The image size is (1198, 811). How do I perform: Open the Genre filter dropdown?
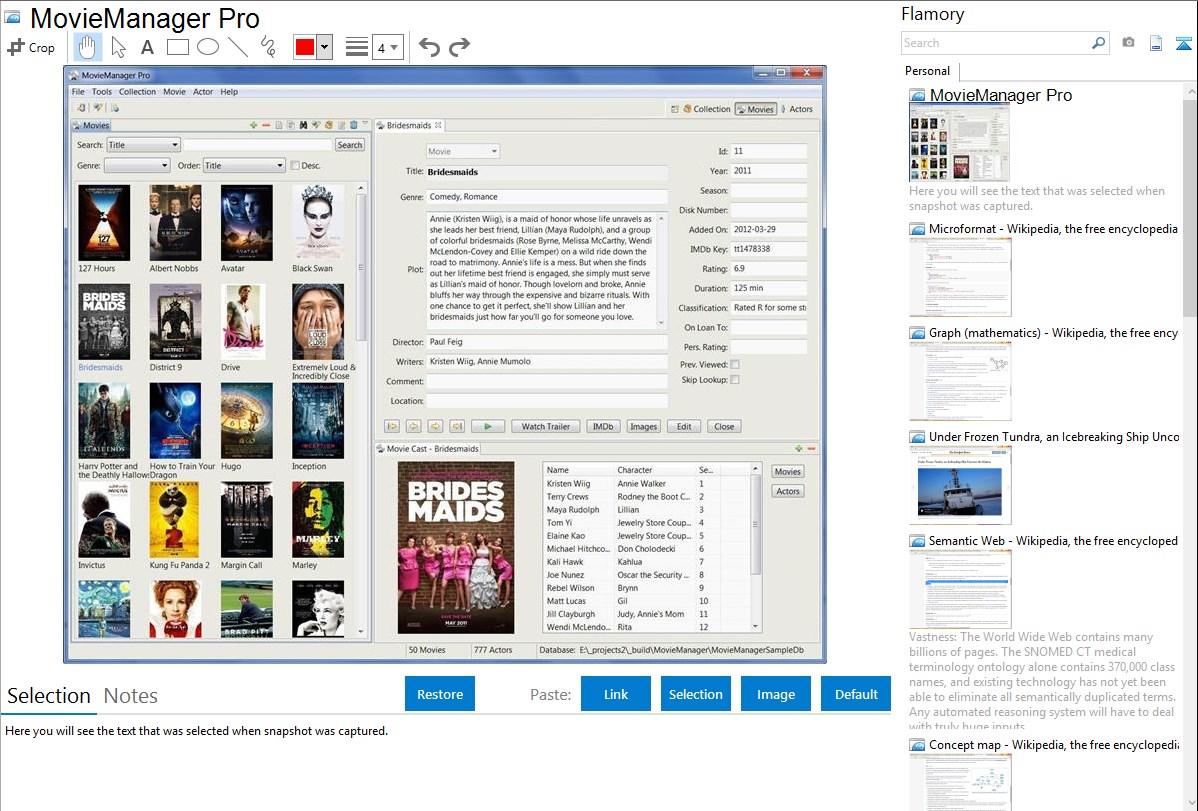137,166
